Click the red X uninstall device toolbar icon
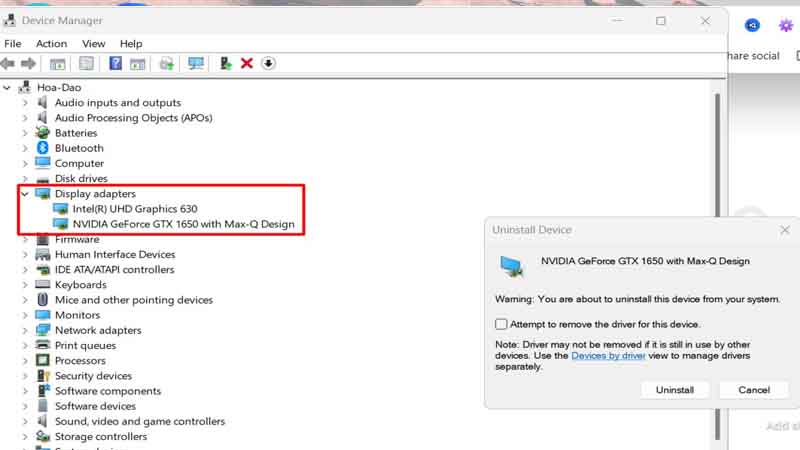800x450 pixels. tap(247, 63)
